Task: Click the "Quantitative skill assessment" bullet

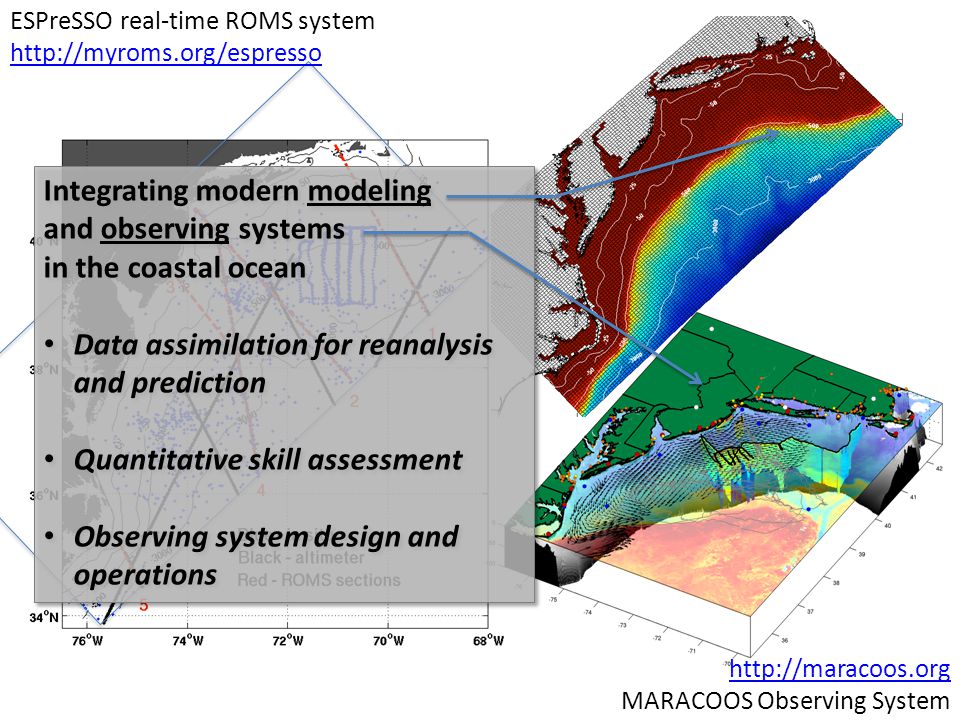Action: click(268, 460)
